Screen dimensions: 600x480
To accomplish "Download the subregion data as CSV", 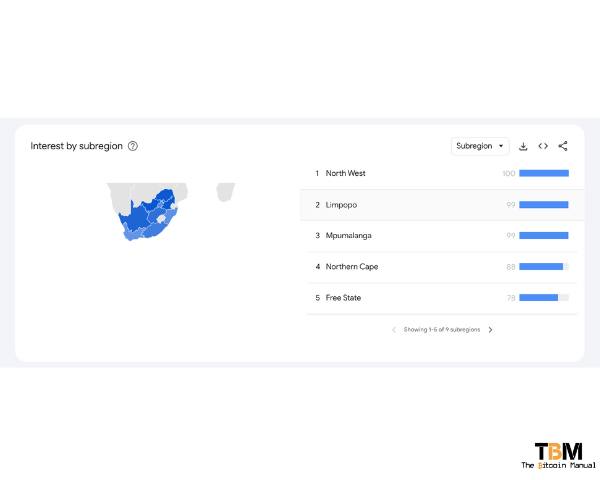I will (523, 146).
